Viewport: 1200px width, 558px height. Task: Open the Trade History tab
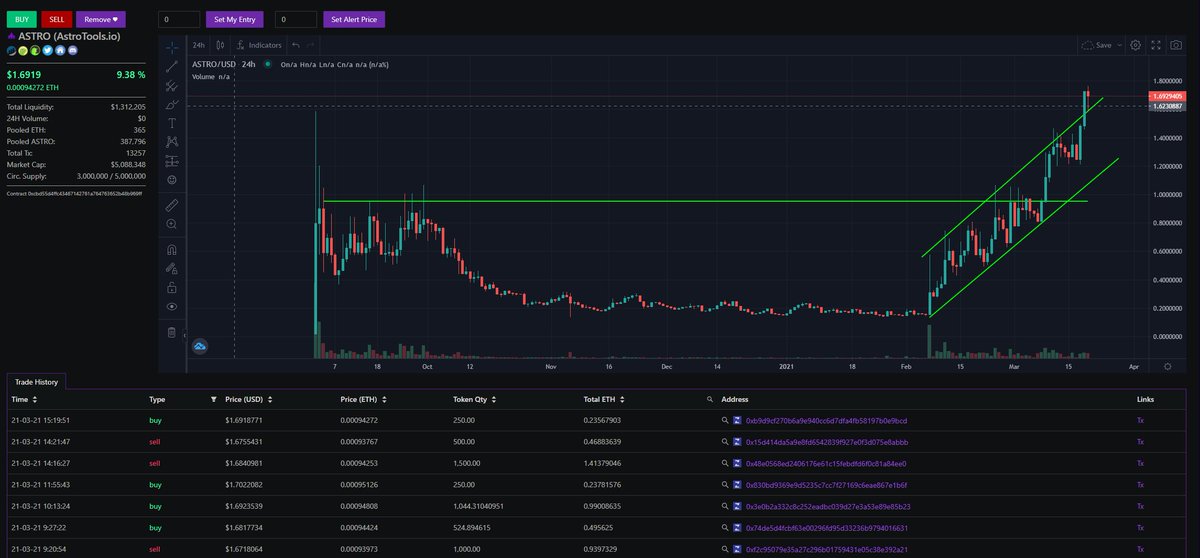[x=35, y=382]
